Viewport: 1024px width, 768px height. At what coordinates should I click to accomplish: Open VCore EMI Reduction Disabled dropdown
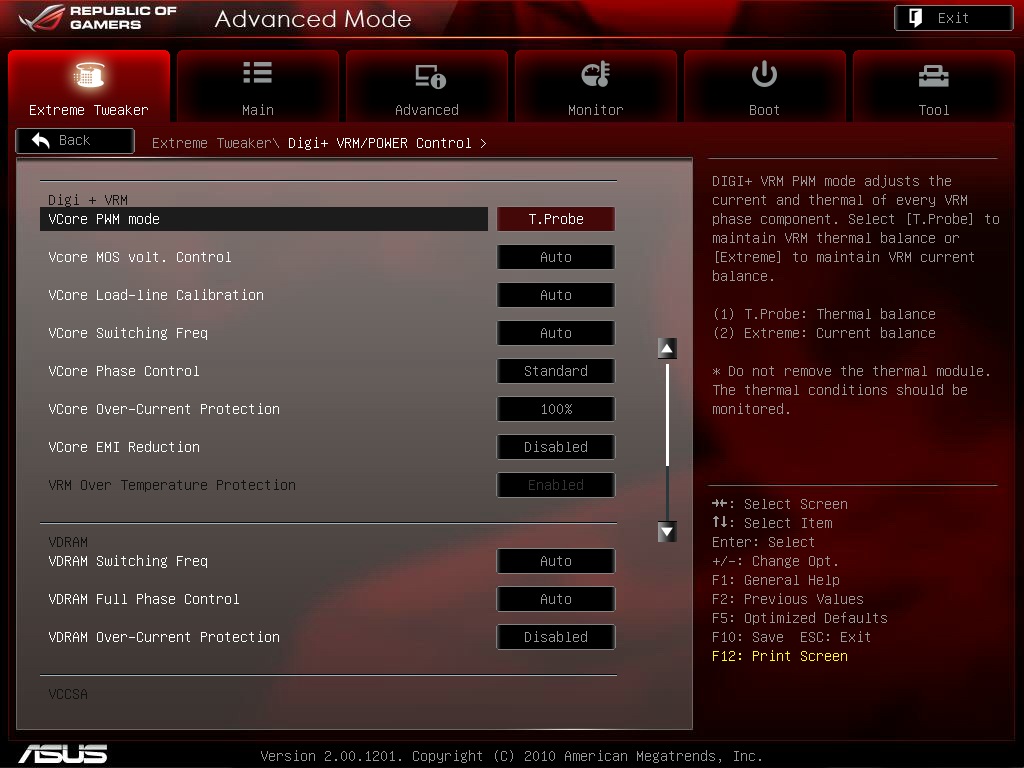click(x=556, y=447)
